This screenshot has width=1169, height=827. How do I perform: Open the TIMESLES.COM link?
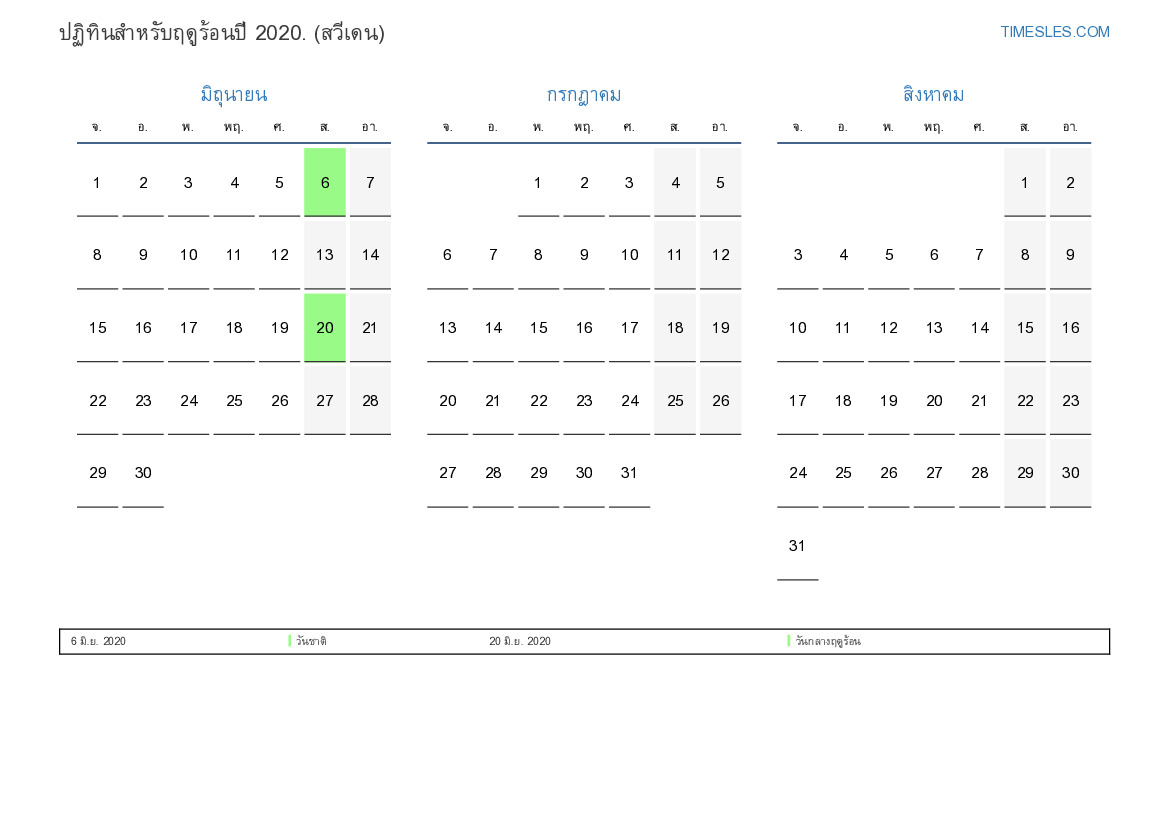(1054, 32)
